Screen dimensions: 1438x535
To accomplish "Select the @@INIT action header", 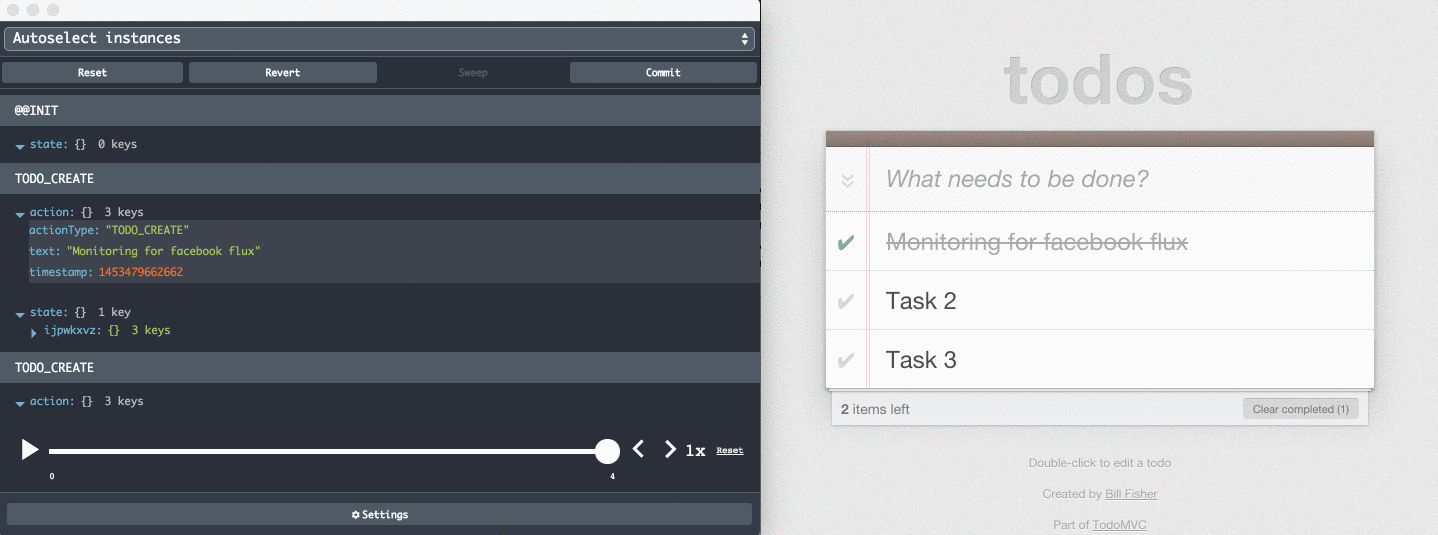I will tap(380, 110).
